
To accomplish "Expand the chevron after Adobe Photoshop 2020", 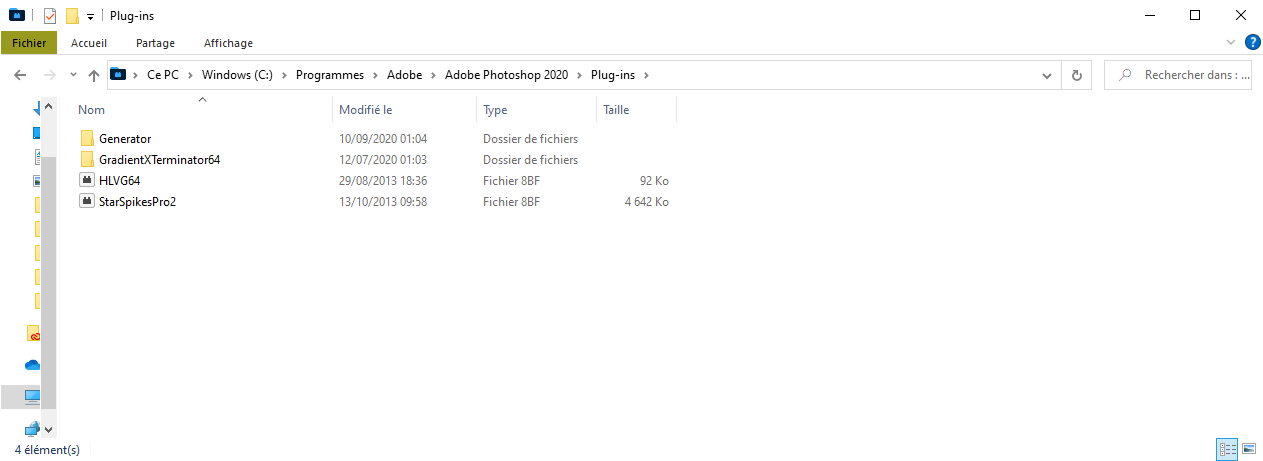I will click(581, 75).
